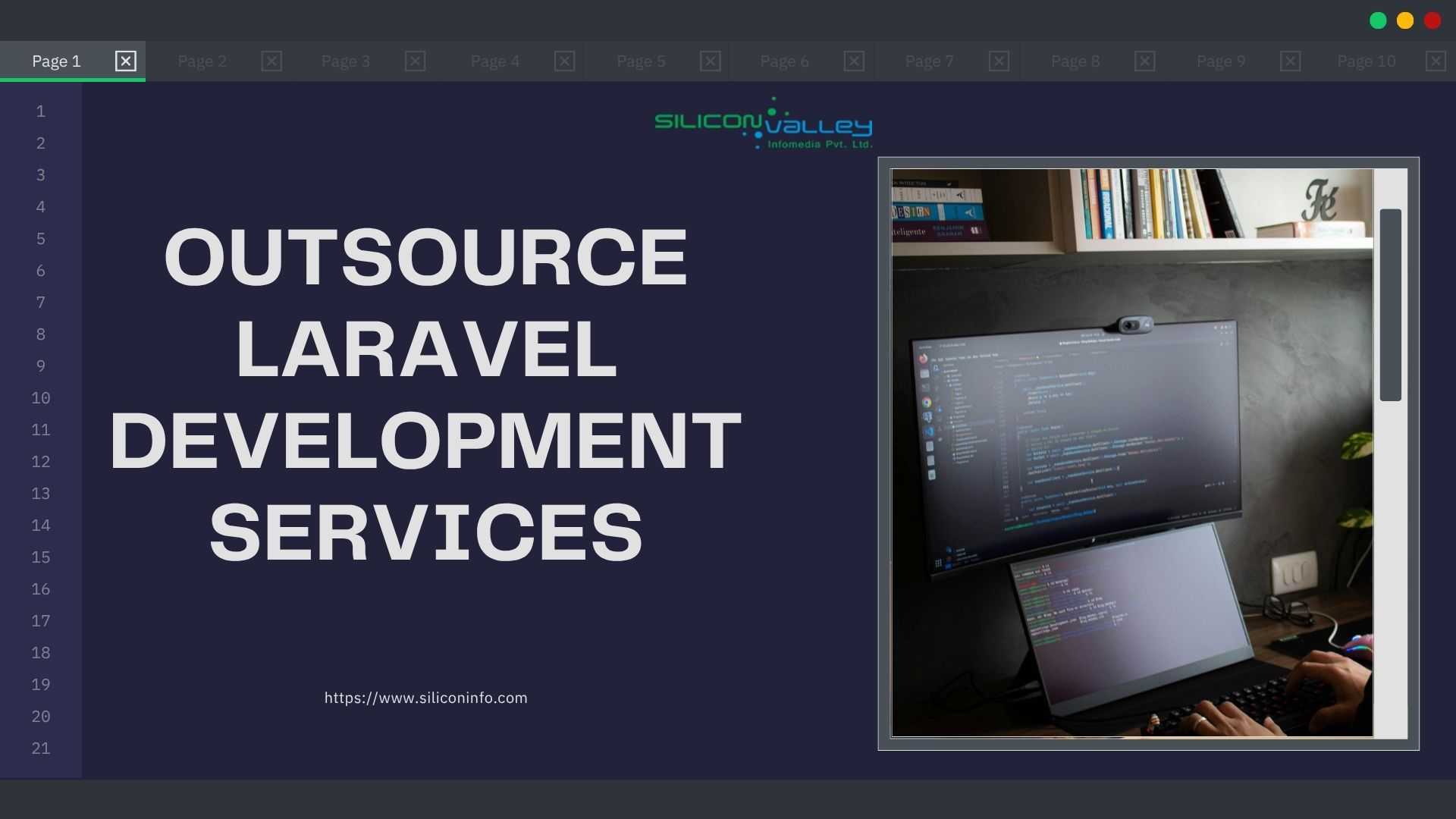1456x819 pixels.
Task: Click the X icon on Page 3
Action: tap(415, 61)
